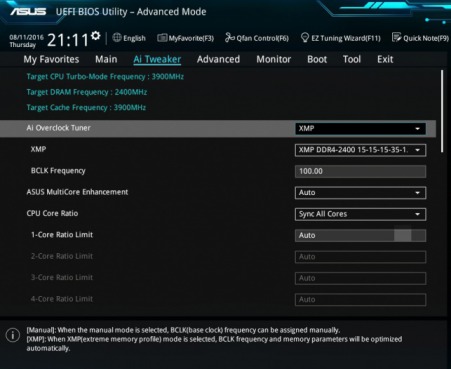Open My Favorites tab
This screenshot has height=369, width=451.
(x=51, y=59)
